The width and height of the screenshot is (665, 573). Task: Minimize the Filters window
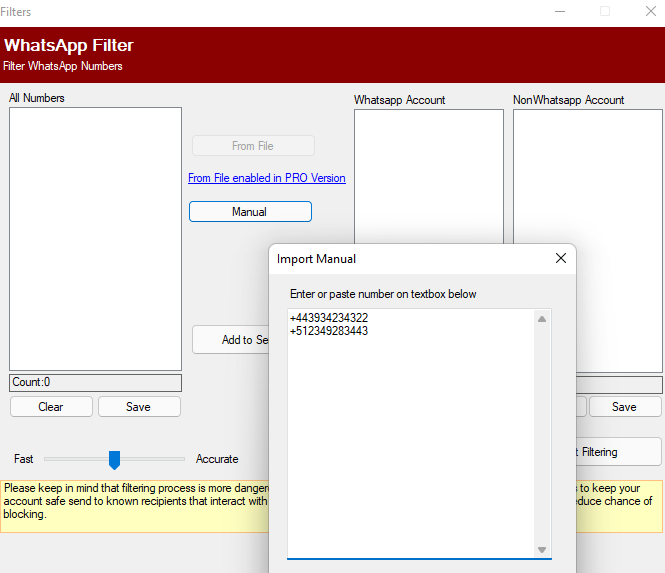(560, 11)
